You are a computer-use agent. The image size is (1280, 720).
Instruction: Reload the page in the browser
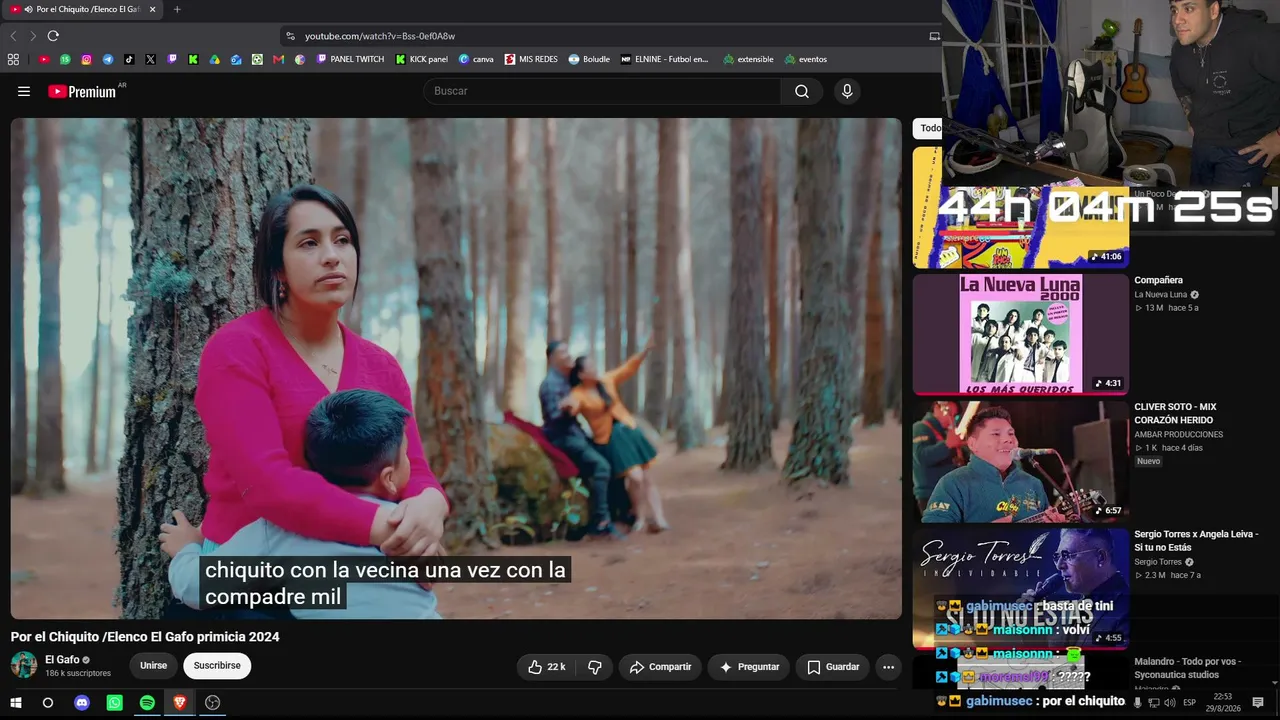click(53, 36)
